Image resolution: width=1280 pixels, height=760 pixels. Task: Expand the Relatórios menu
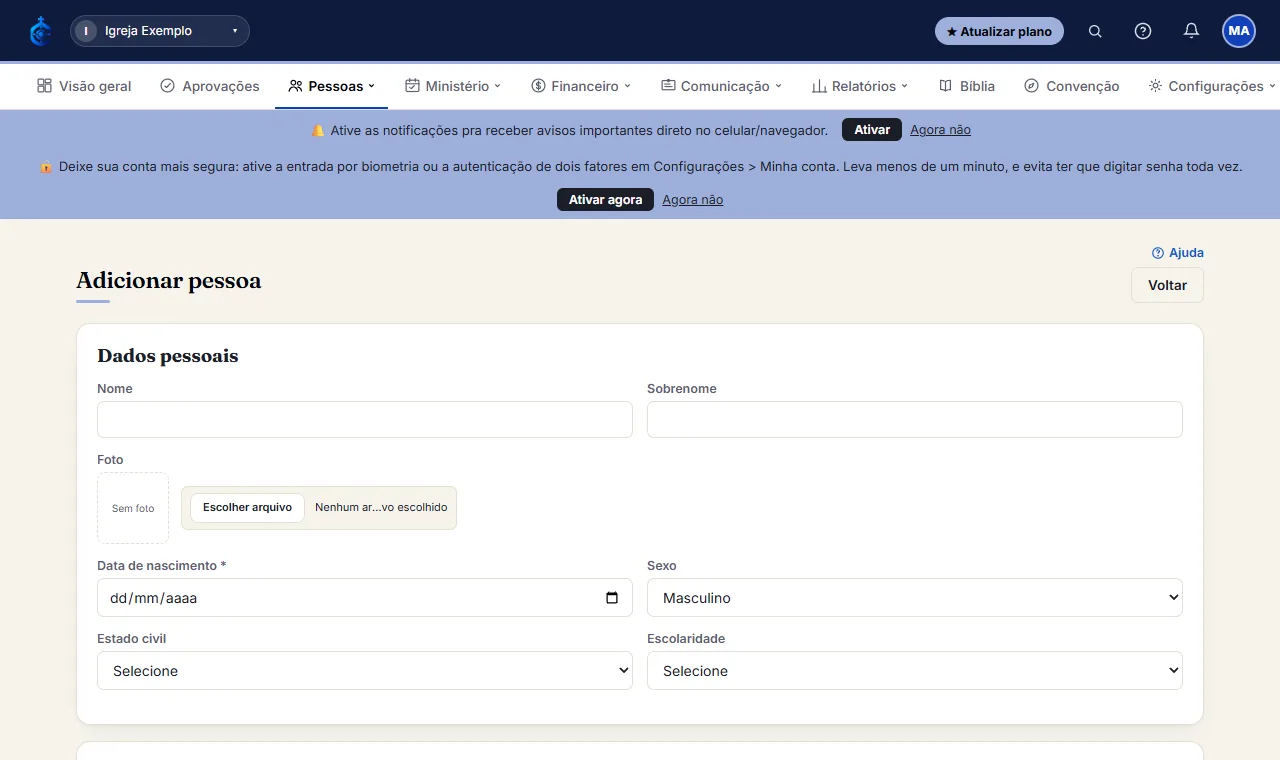[x=860, y=86]
